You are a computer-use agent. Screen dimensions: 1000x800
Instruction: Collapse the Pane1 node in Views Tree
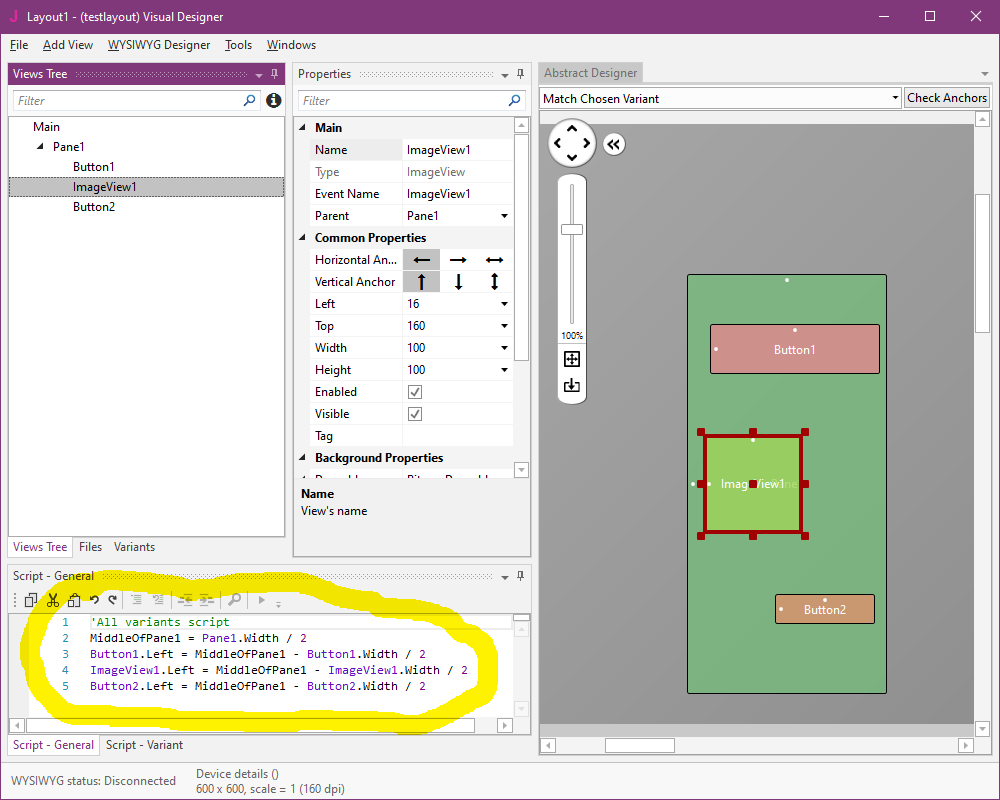(40, 146)
